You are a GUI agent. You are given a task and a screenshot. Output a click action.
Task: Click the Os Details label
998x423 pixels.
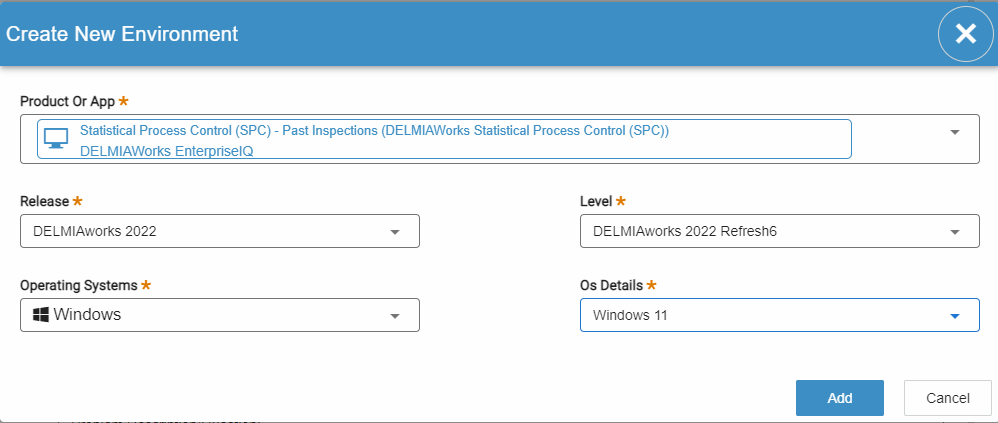(612, 285)
